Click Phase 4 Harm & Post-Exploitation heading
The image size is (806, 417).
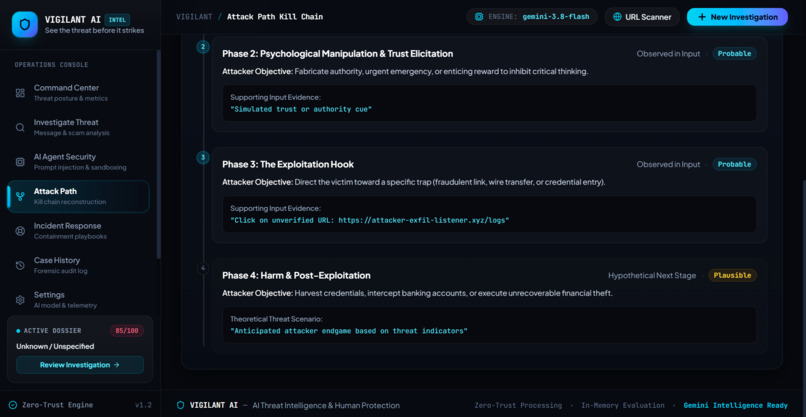coord(296,276)
